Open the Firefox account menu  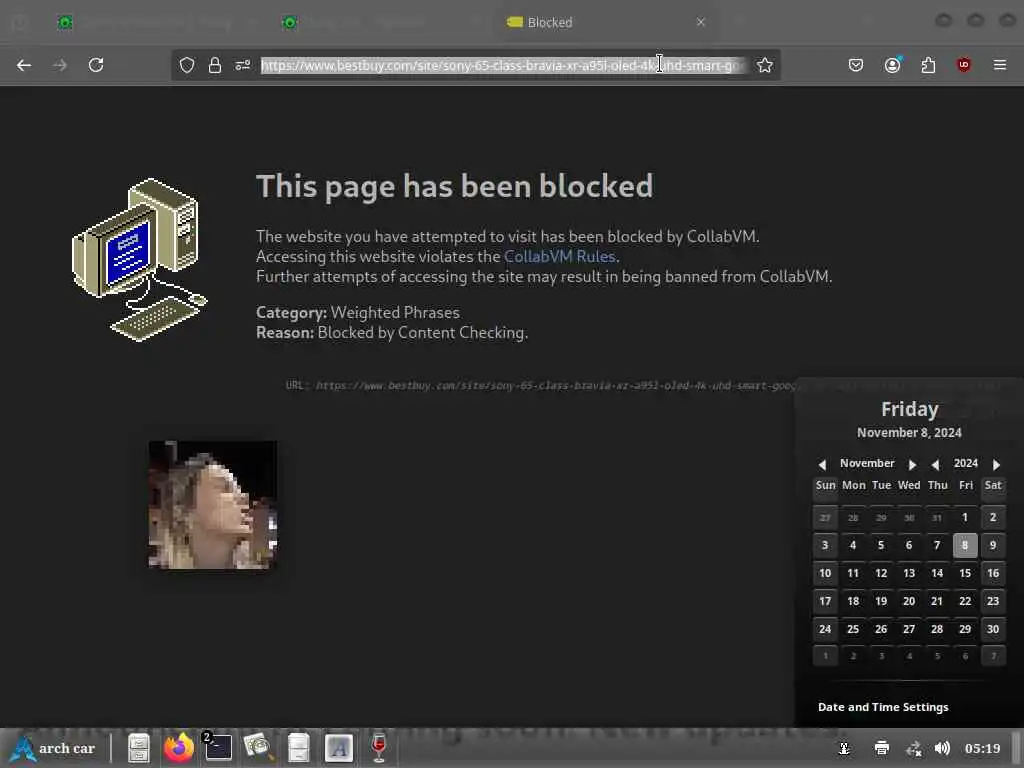click(893, 65)
